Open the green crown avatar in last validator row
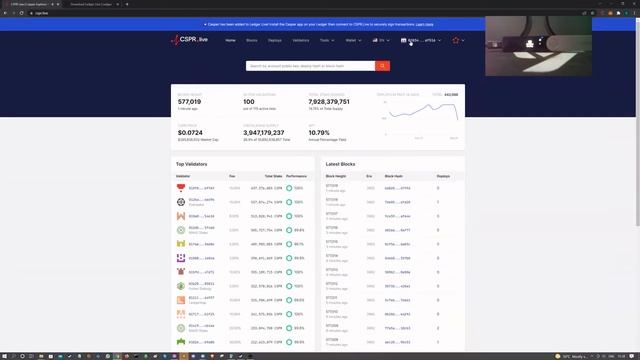The height and width of the screenshot is (360, 640). 181,342
